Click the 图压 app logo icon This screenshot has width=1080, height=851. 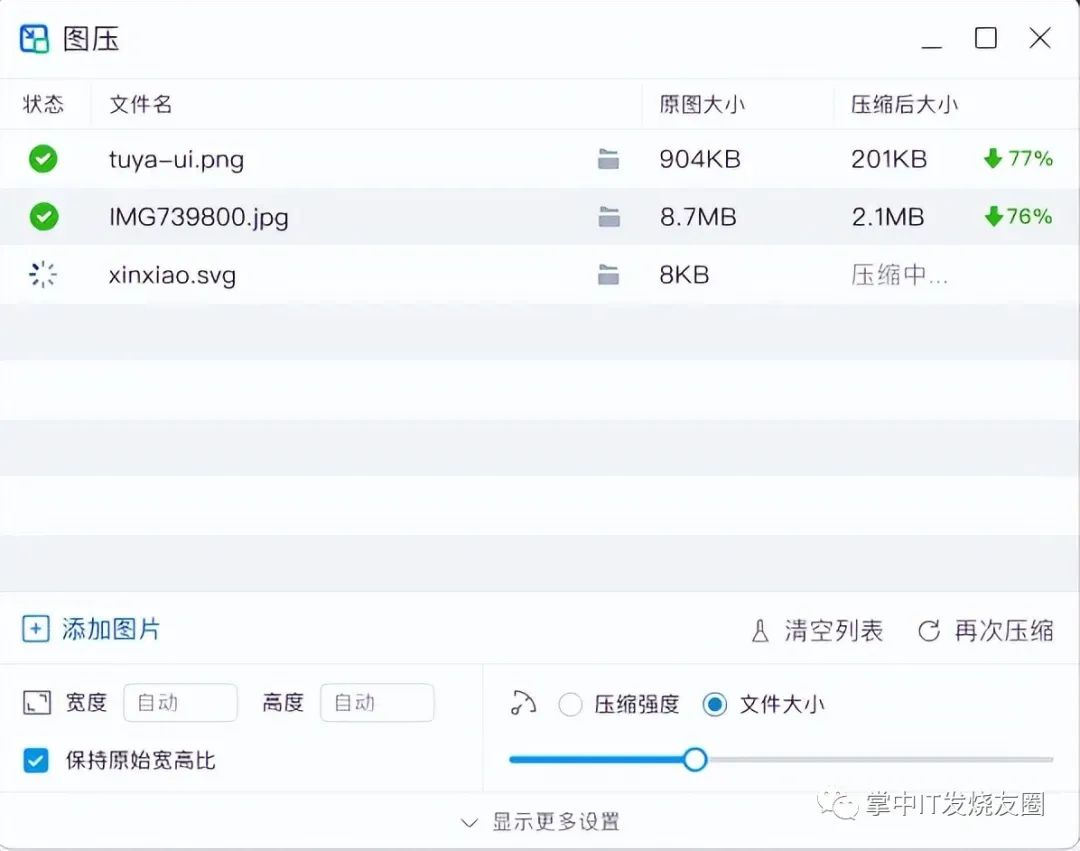point(34,39)
